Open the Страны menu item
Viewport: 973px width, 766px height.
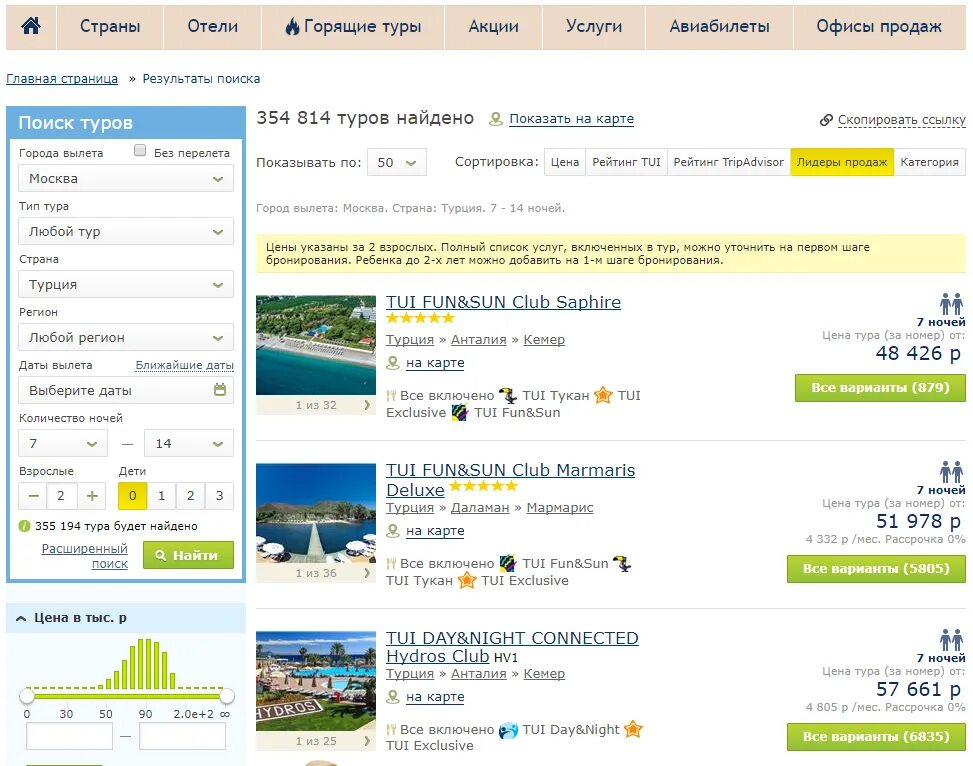click(x=110, y=26)
